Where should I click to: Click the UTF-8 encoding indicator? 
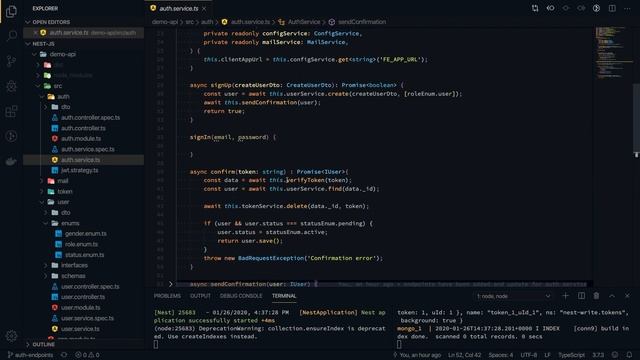click(x=529, y=355)
